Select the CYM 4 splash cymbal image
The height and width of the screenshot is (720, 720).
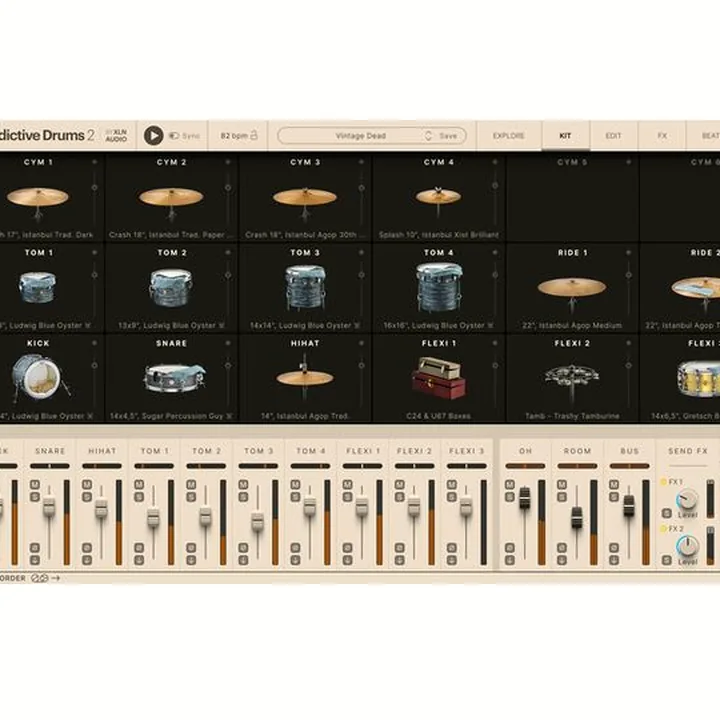438,200
